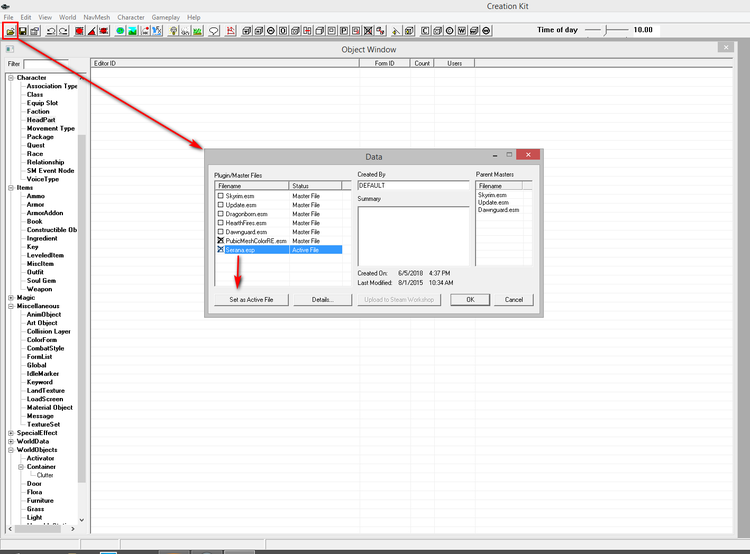750x554 pixels.
Task: Collapse the WorldObjects tree node
Action: tap(11, 450)
